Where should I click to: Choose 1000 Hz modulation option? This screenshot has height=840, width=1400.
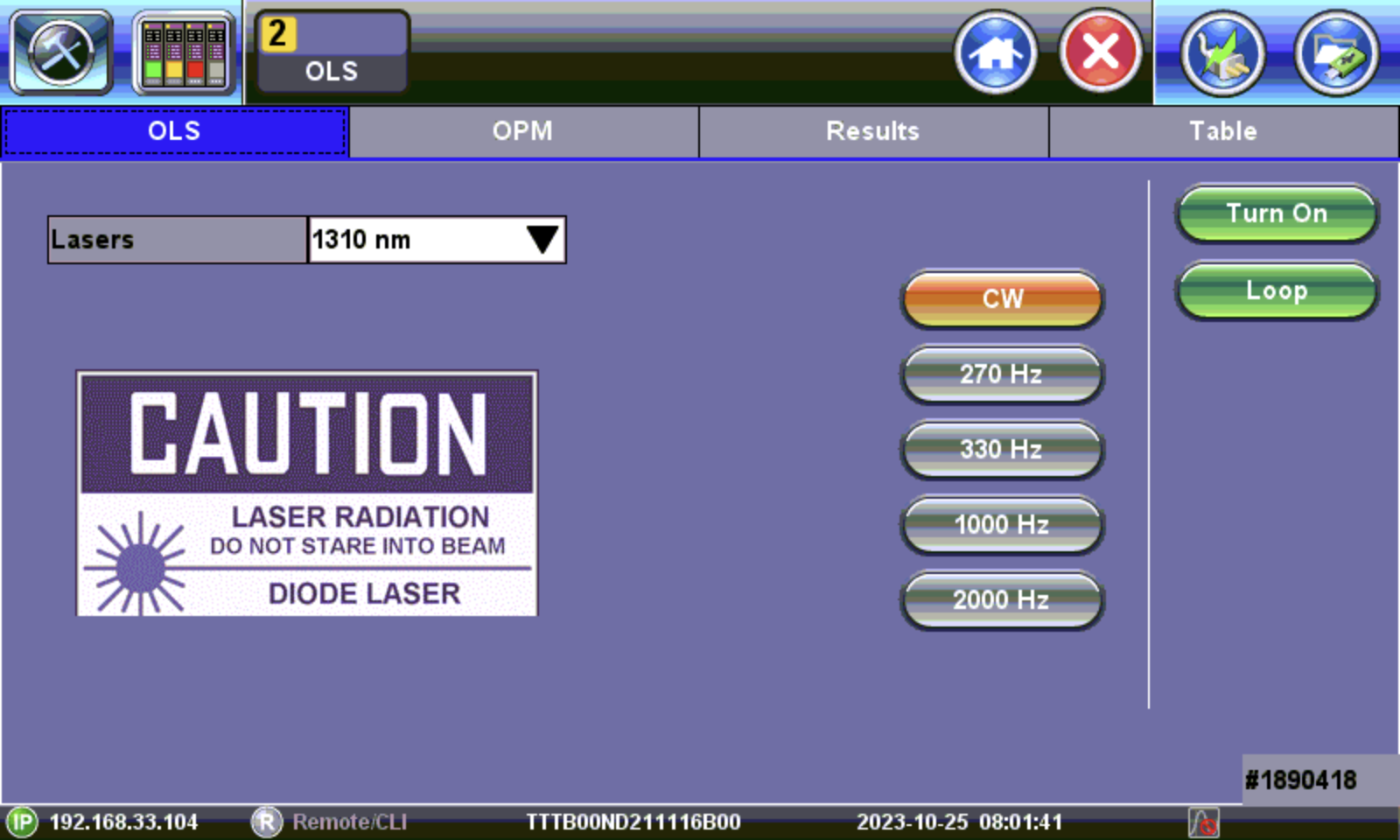[x=1002, y=525]
